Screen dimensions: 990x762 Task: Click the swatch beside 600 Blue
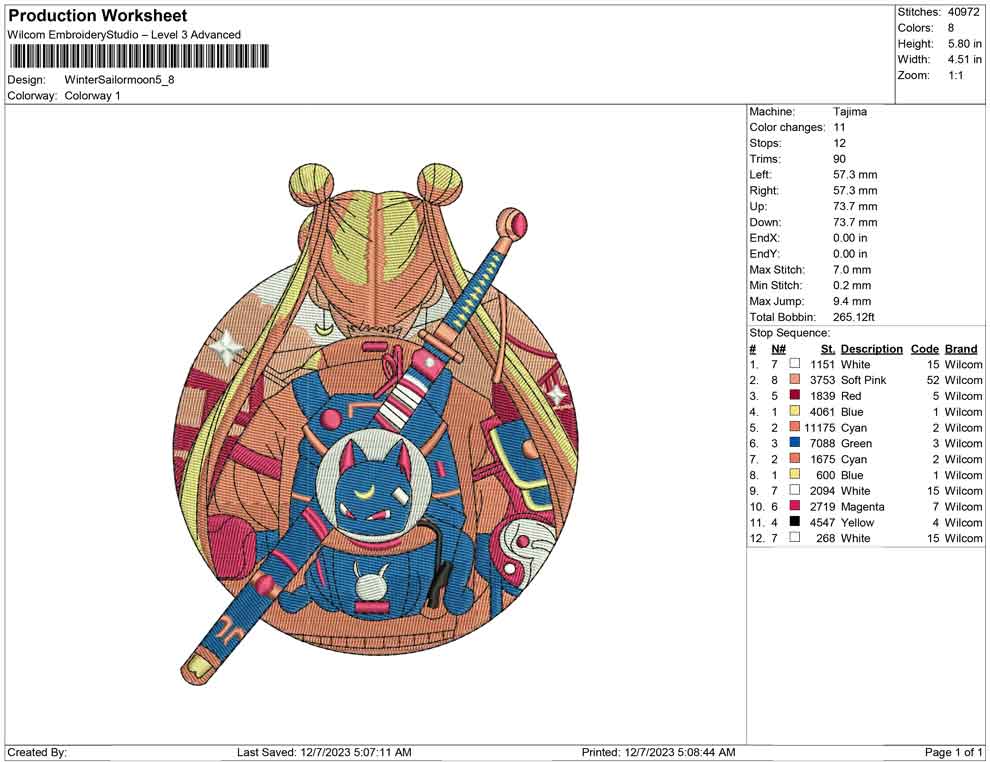(x=795, y=474)
